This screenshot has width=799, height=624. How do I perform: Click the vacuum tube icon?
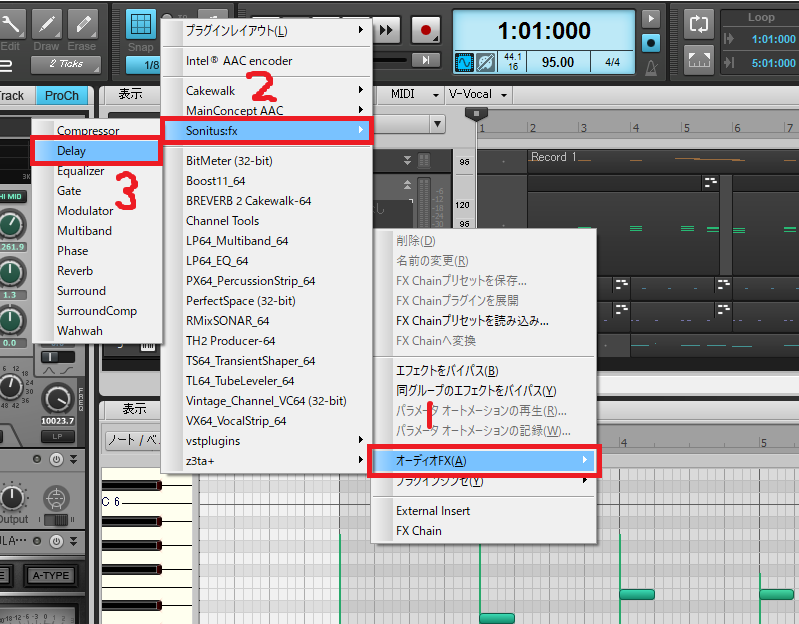(x=56, y=497)
